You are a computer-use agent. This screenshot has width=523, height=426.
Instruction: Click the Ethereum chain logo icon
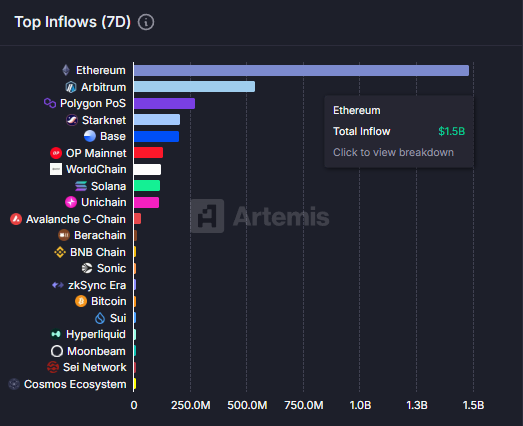click(x=66, y=70)
